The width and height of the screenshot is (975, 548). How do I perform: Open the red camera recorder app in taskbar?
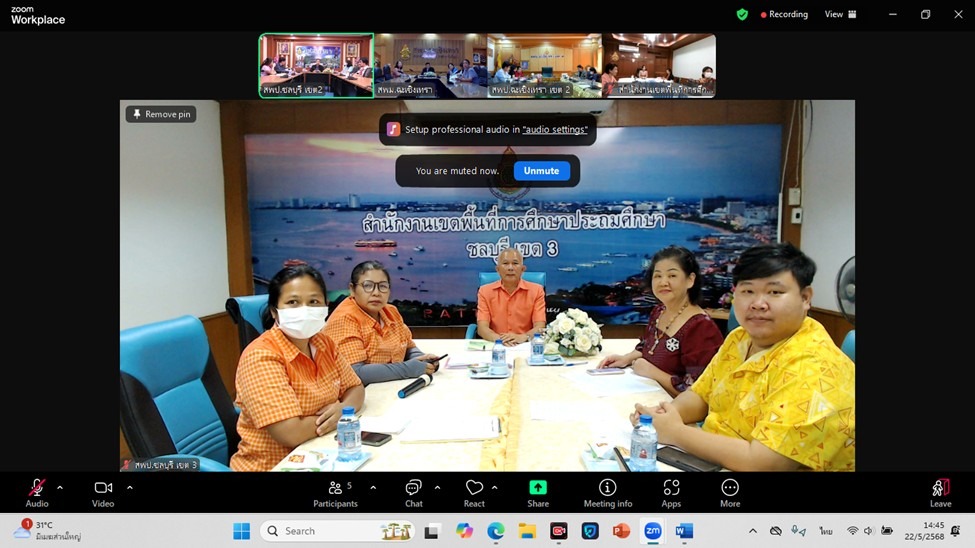558,531
